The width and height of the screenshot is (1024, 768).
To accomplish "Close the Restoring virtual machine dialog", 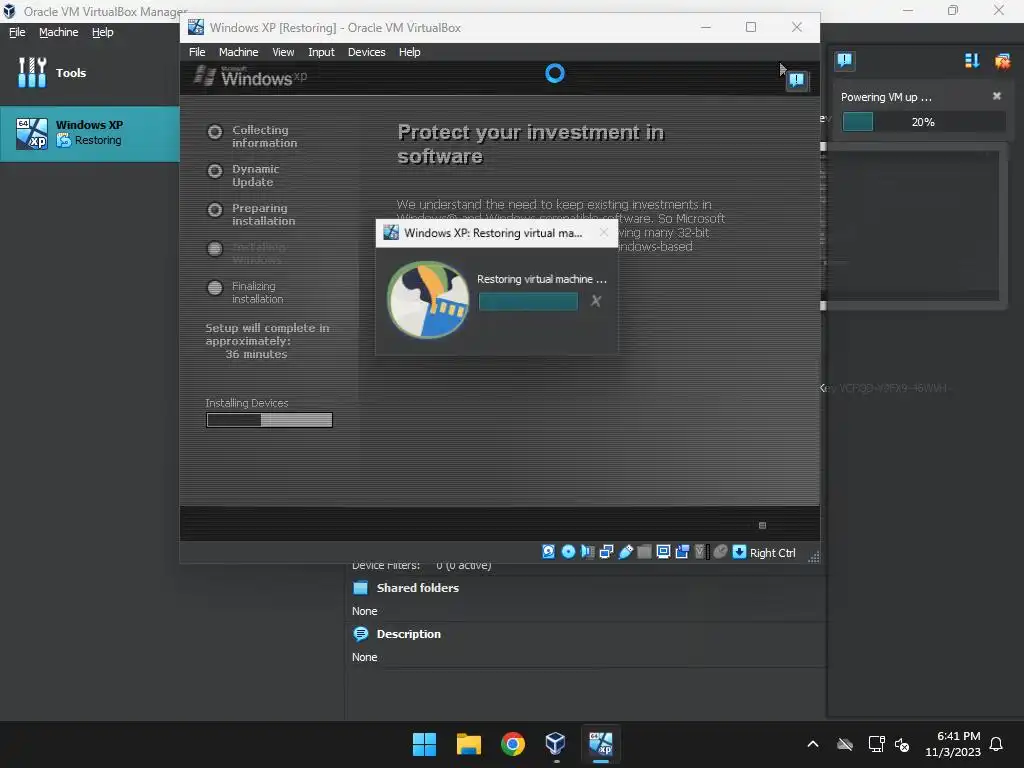I will [603, 232].
